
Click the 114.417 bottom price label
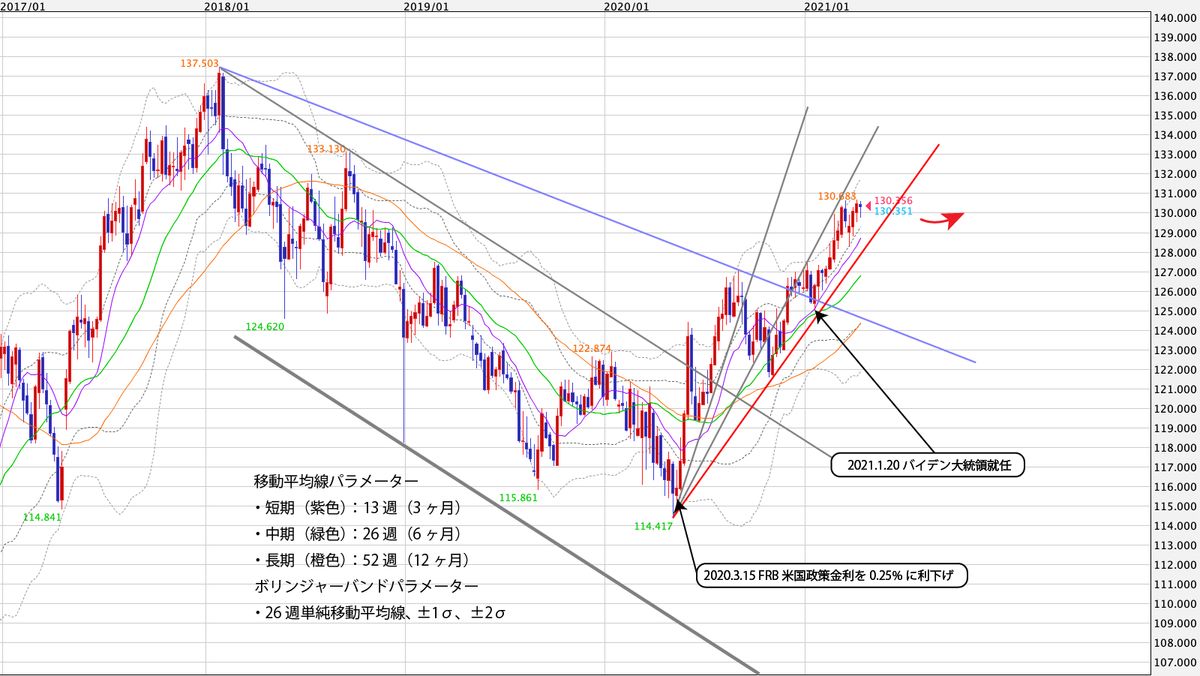coord(654,525)
